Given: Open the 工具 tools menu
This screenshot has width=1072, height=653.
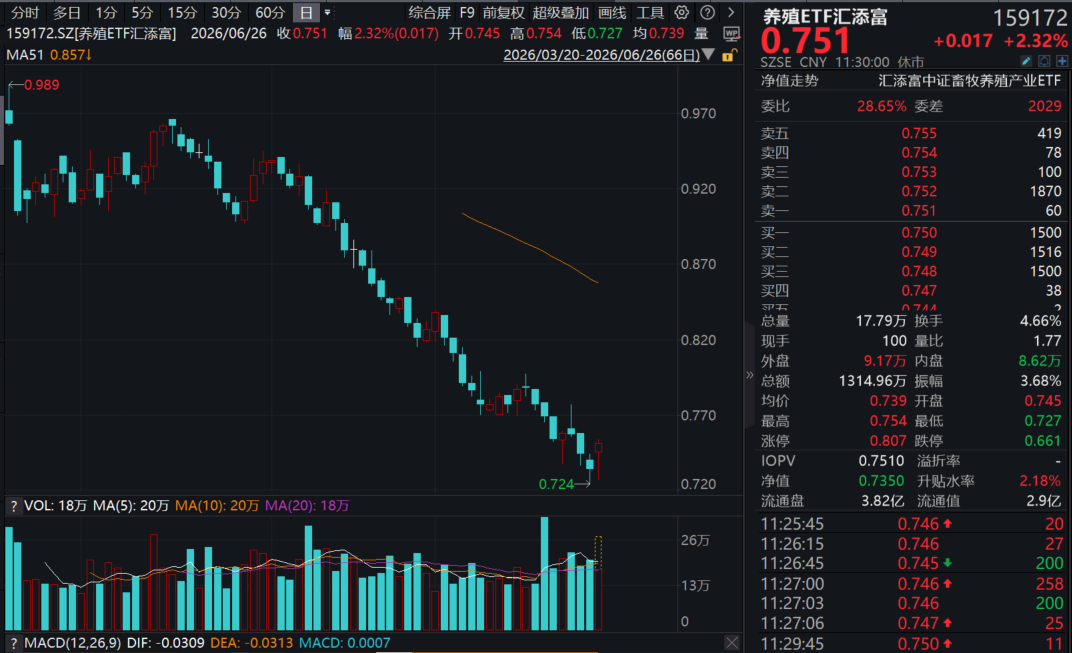Looking at the screenshot, I should (650, 12).
